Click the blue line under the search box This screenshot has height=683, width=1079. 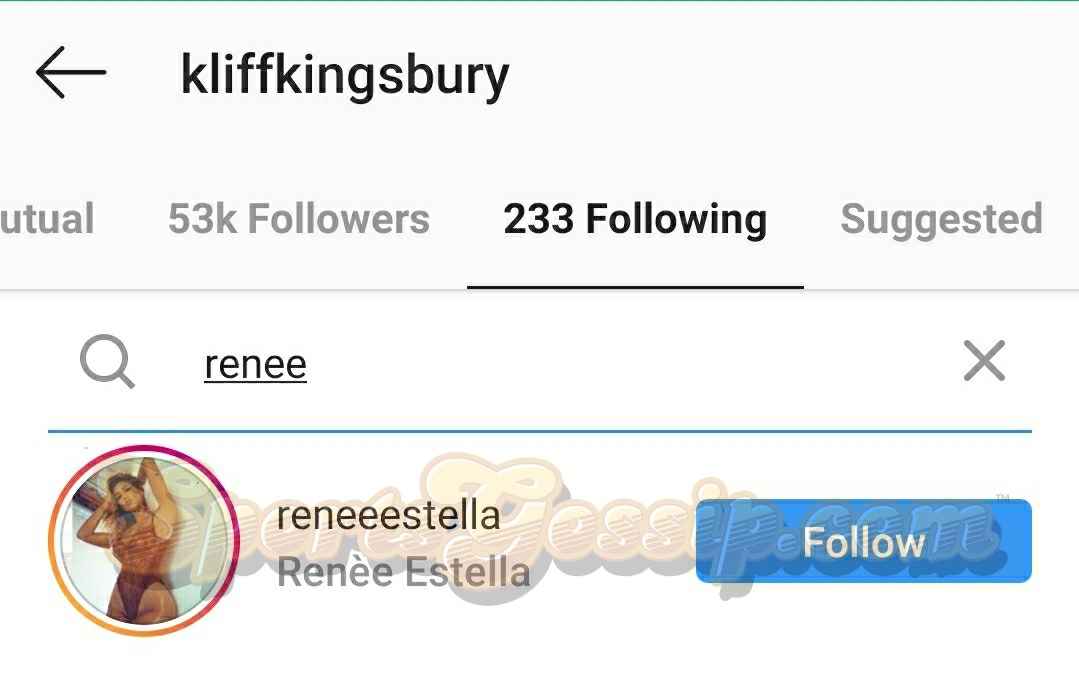(540, 431)
